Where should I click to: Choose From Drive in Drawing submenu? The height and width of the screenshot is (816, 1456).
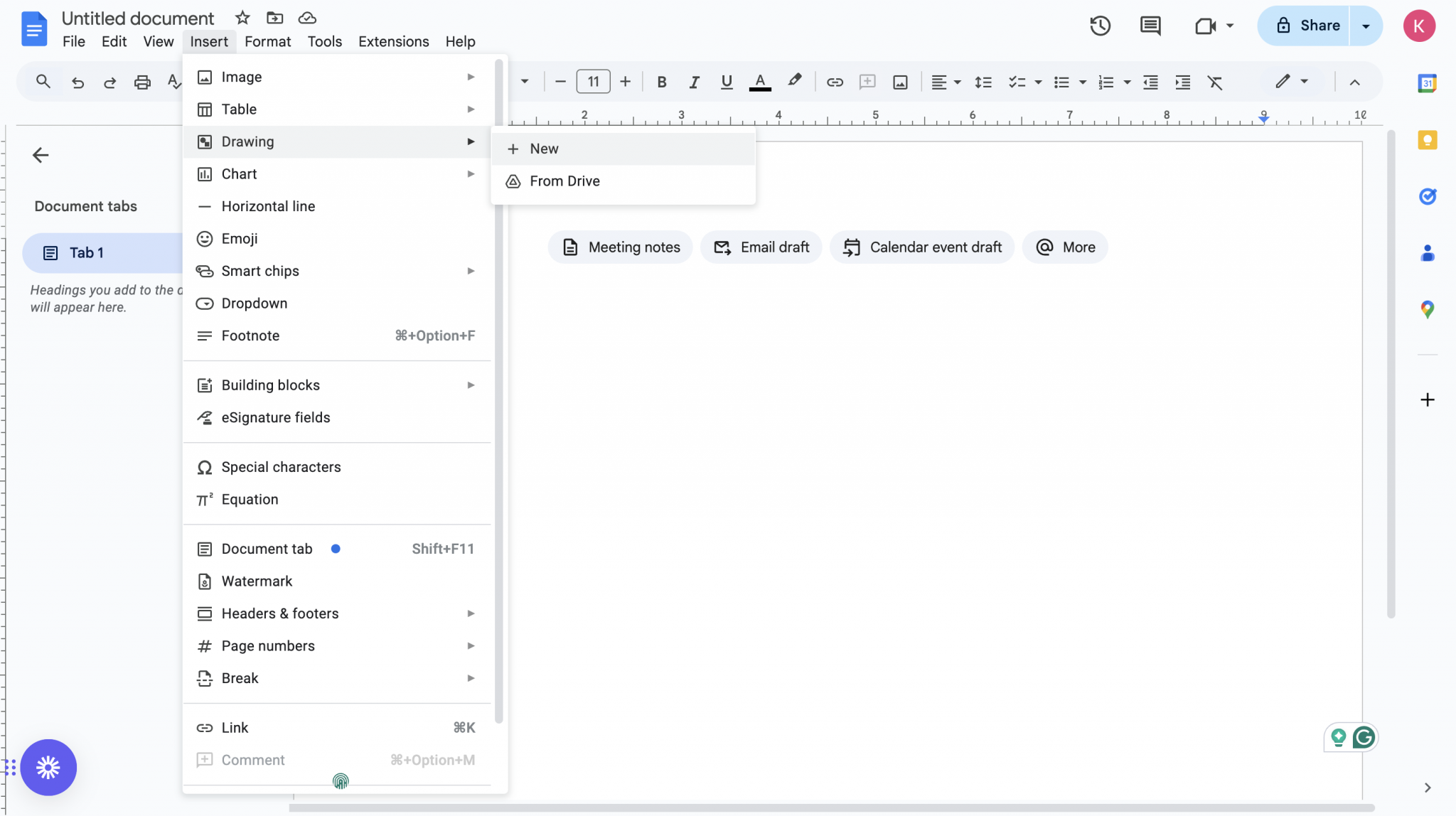563,181
